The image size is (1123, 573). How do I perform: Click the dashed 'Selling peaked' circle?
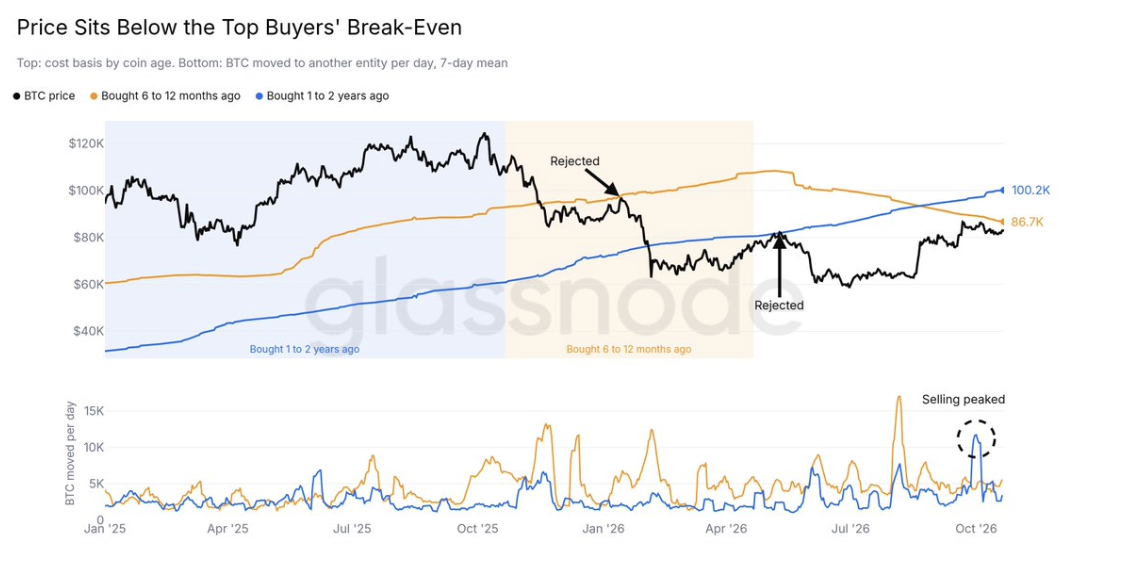pos(976,438)
